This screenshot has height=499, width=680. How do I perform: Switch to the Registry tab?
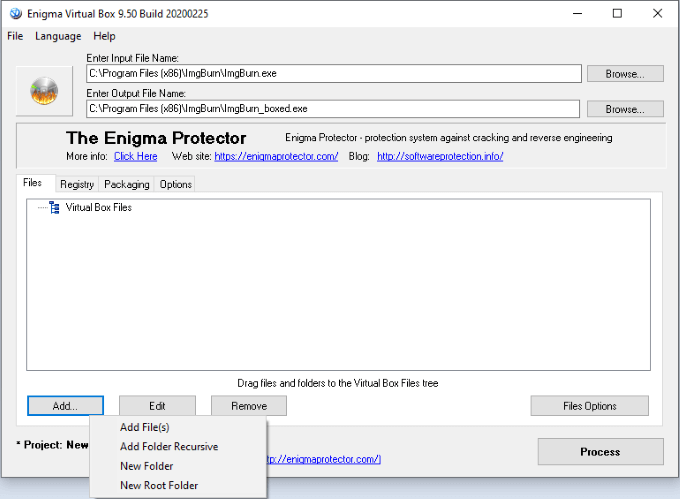tap(77, 184)
